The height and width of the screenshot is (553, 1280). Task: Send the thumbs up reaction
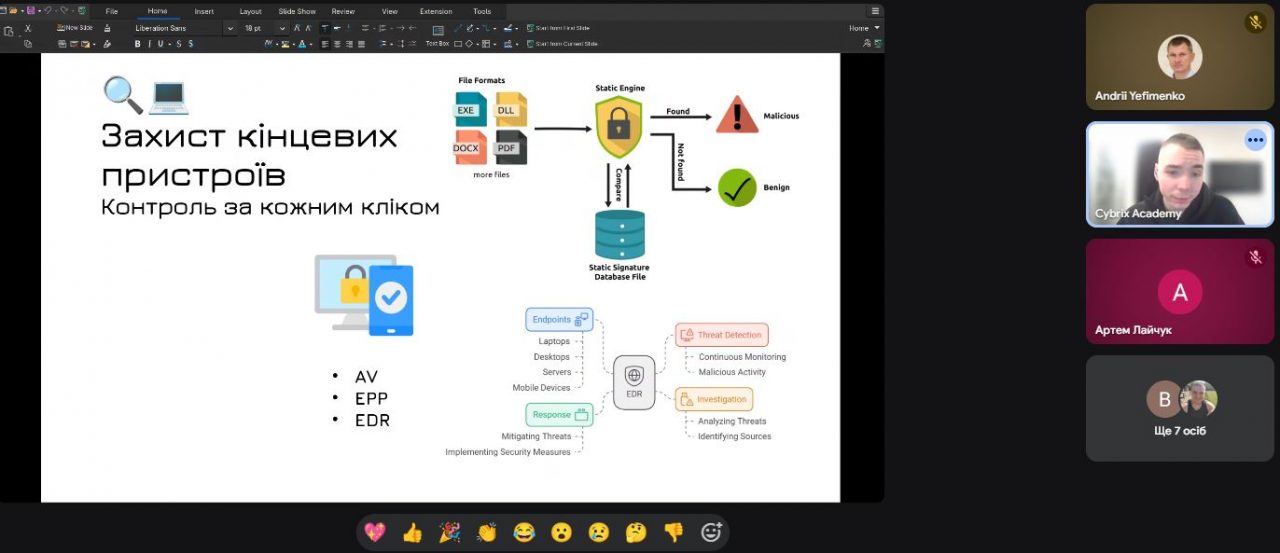412,532
